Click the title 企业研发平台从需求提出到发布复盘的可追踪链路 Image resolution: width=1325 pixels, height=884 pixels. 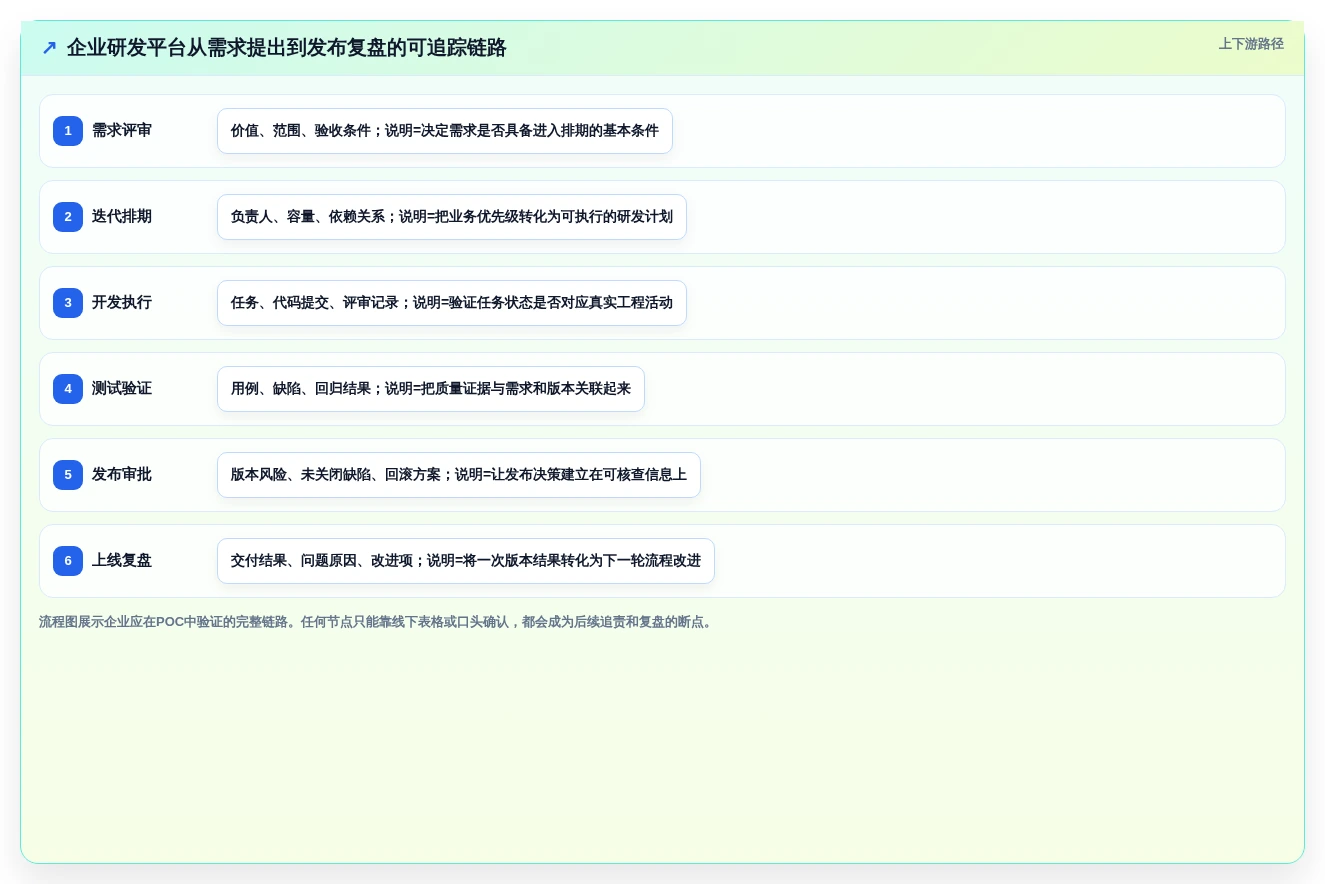pyautogui.click(x=287, y=47)
